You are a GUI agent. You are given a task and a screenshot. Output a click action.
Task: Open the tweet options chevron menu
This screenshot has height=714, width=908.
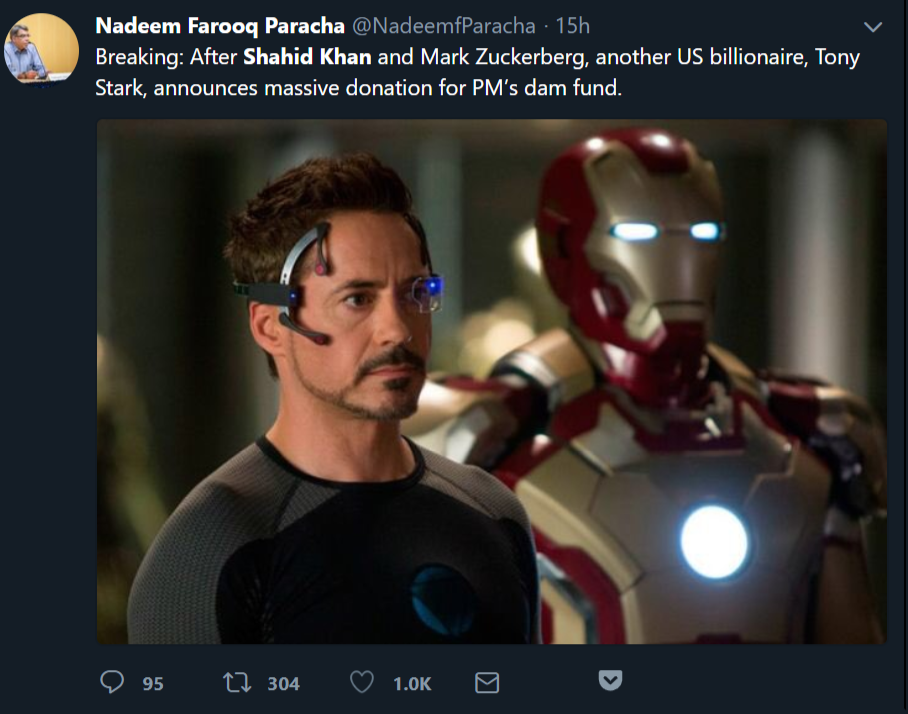872,27
